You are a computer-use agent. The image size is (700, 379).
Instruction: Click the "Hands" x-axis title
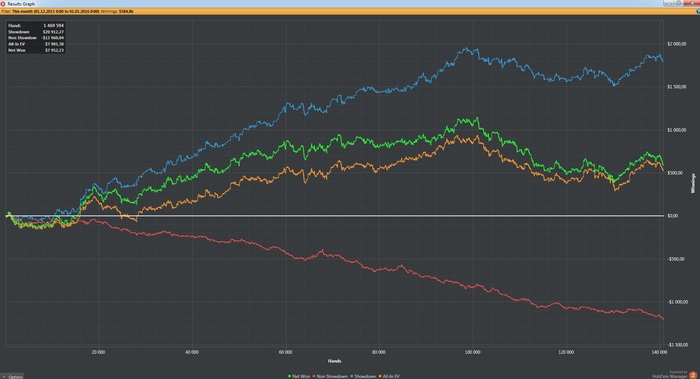tap(334, 361)
